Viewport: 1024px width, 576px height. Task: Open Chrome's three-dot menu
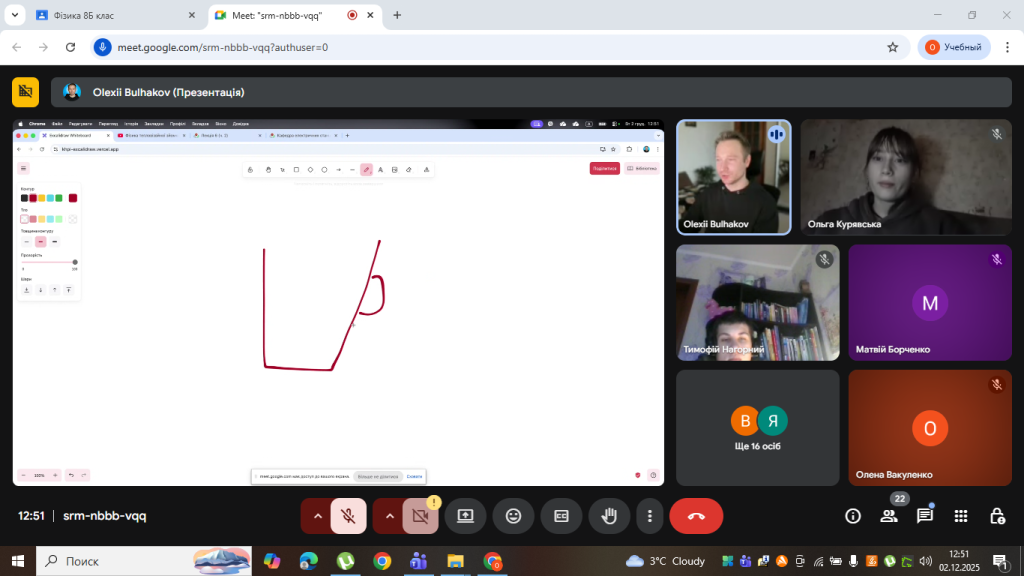[1007, 47]
